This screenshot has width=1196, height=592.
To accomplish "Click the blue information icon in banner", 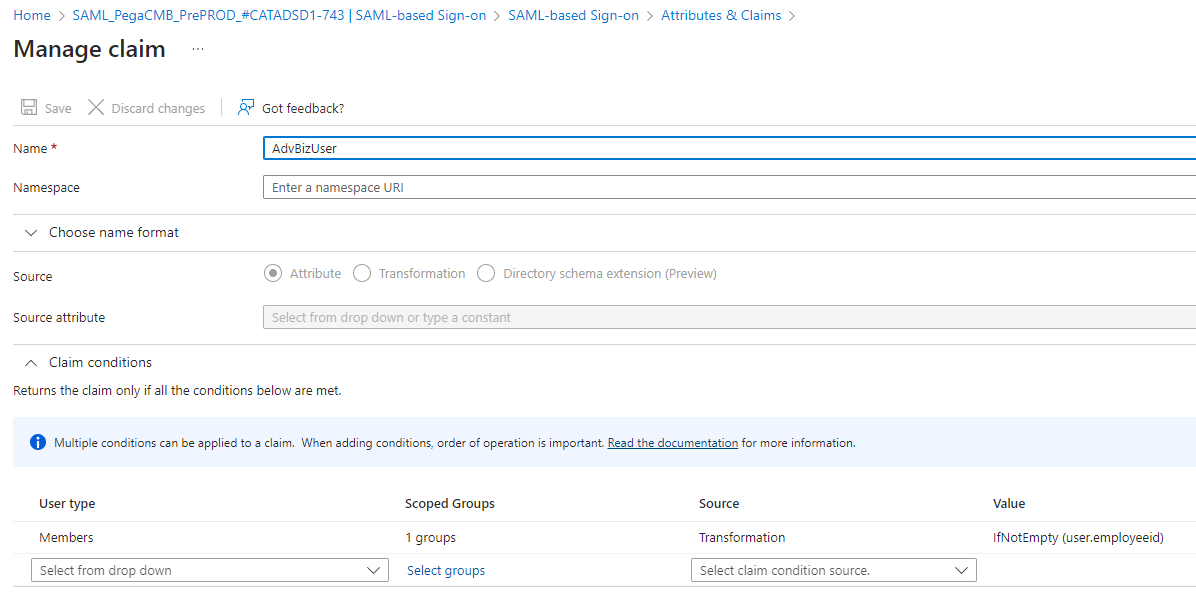I will 38,442.
